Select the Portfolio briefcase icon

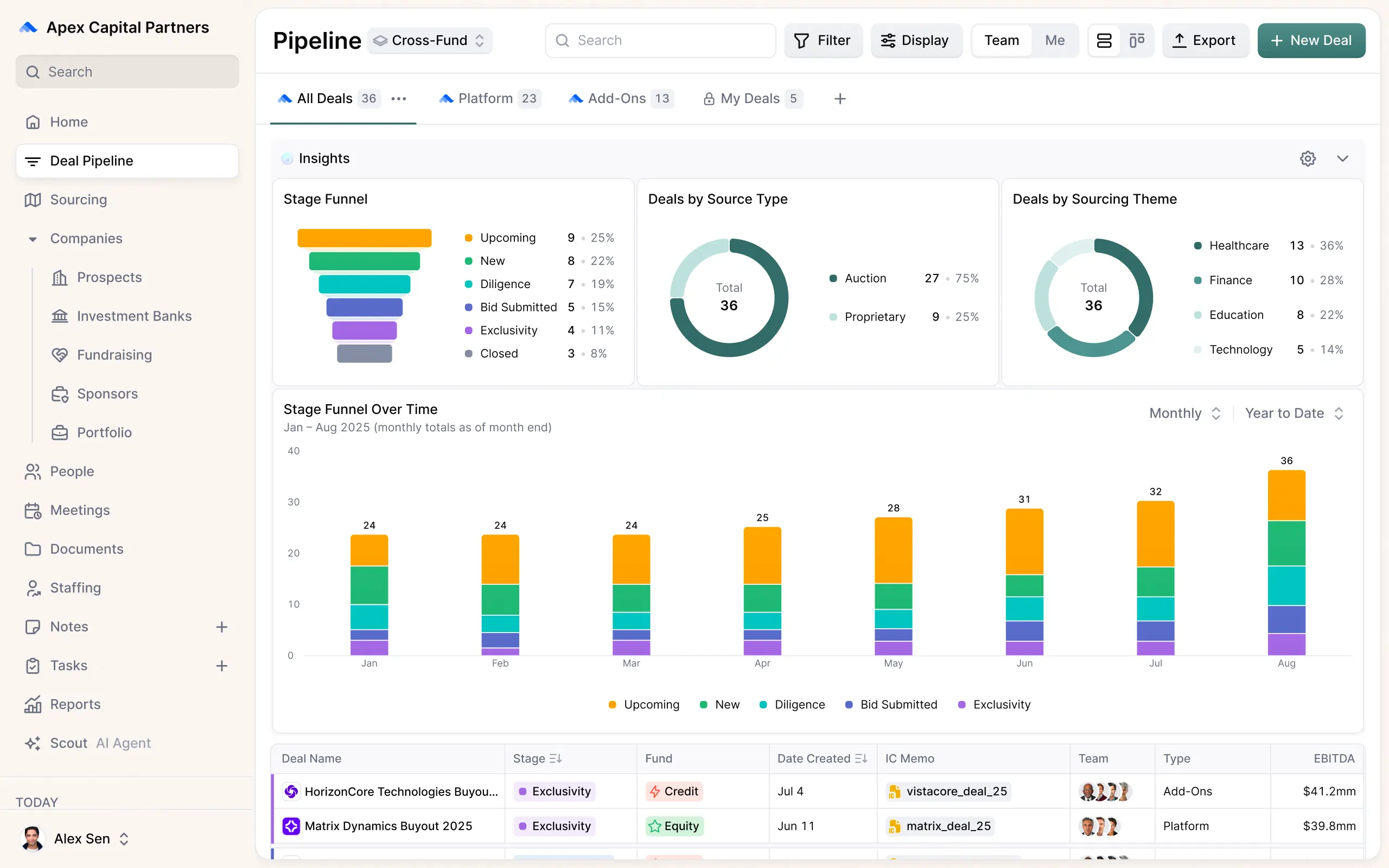pos(60,432)
